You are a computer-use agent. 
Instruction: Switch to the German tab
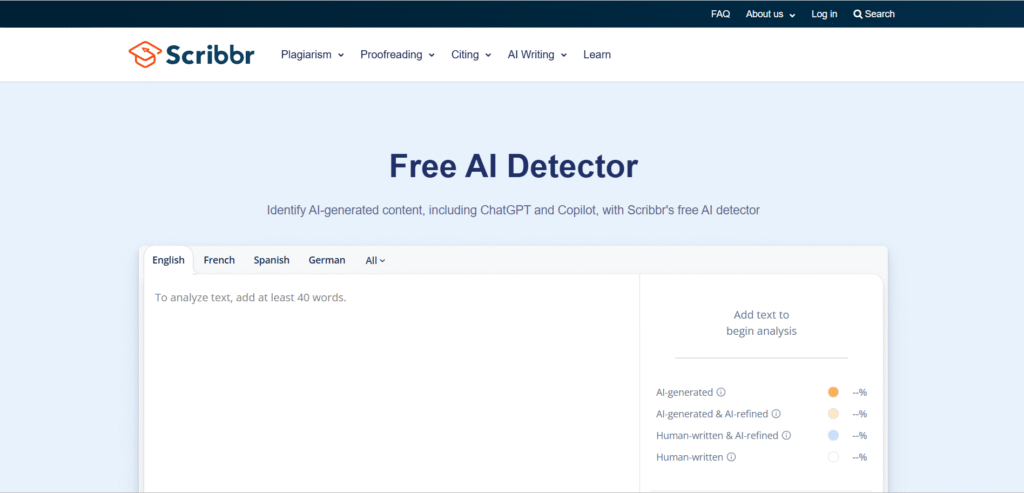(327, 260)
